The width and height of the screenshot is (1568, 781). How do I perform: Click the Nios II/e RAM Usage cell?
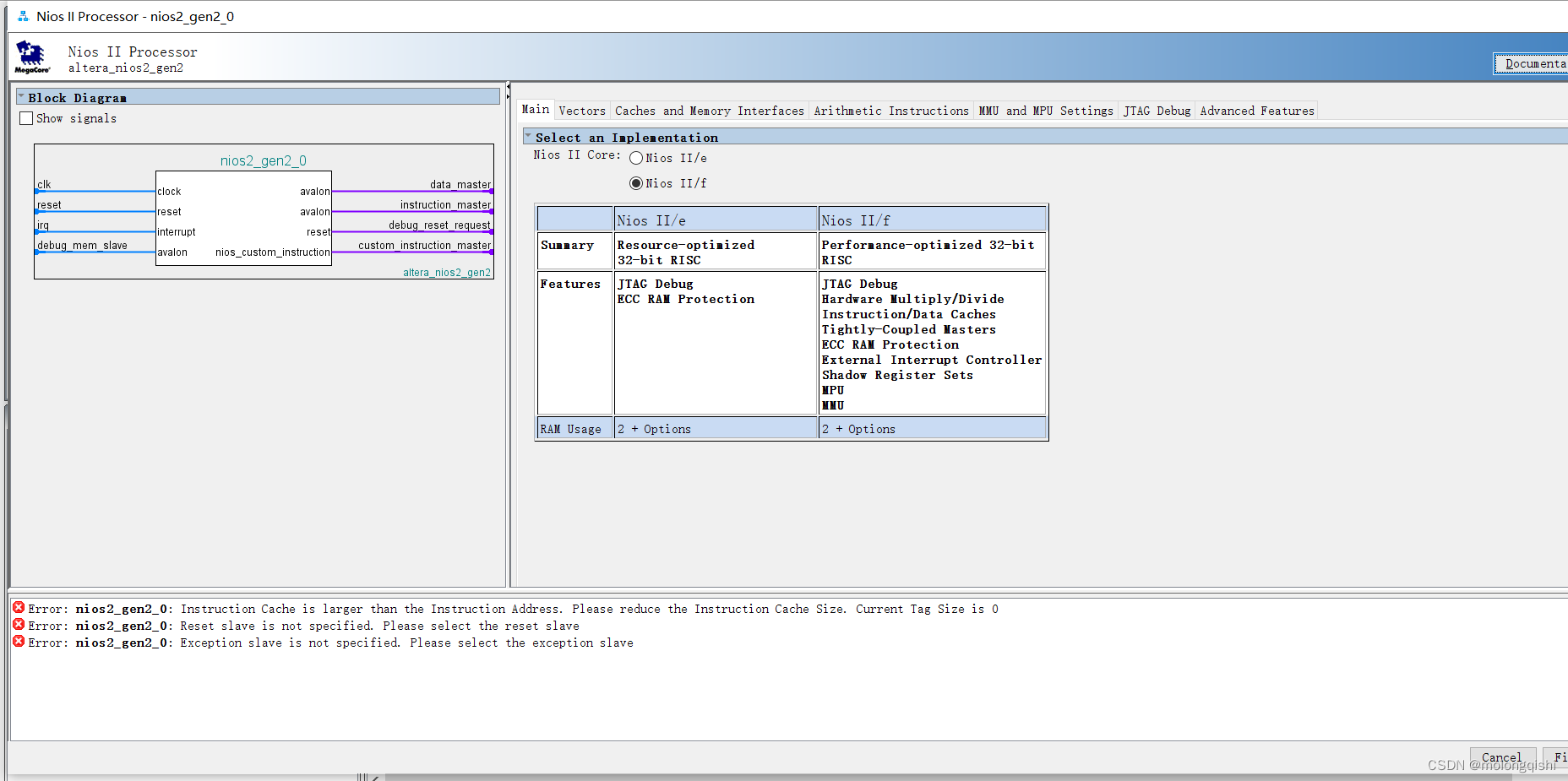pos(715,429)
